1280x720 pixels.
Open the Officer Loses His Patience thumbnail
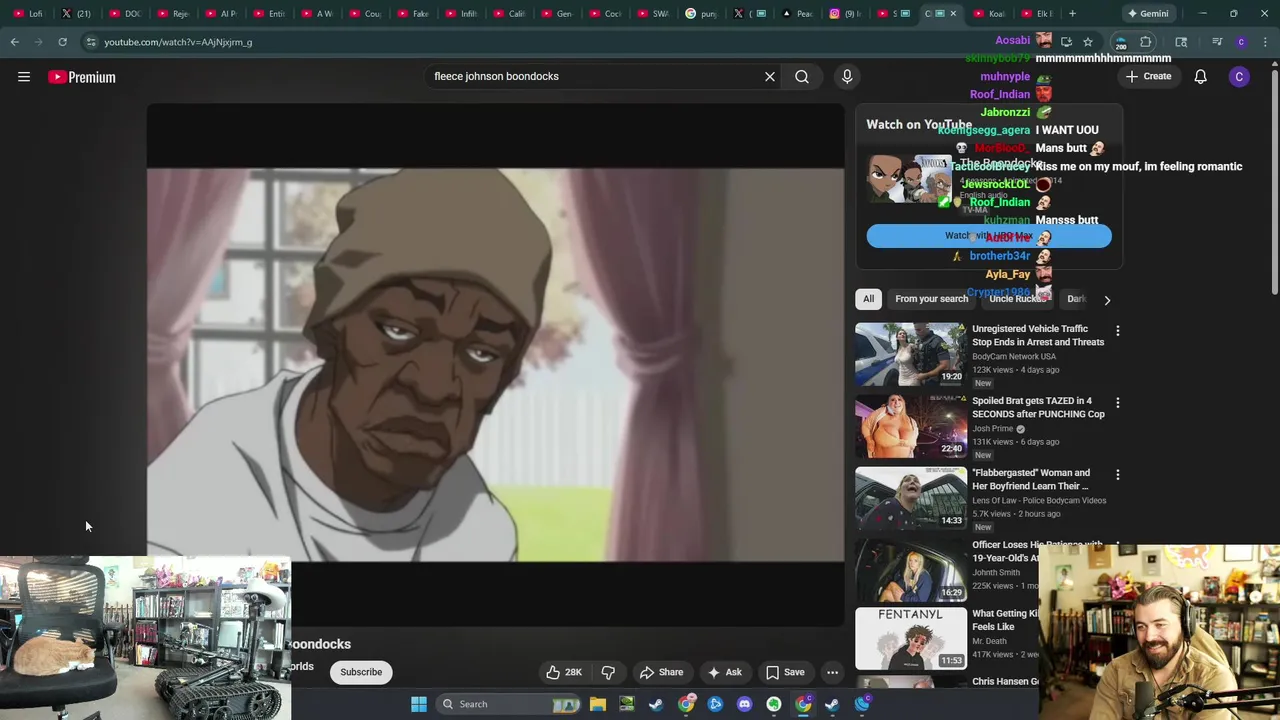tap(911, 570)
